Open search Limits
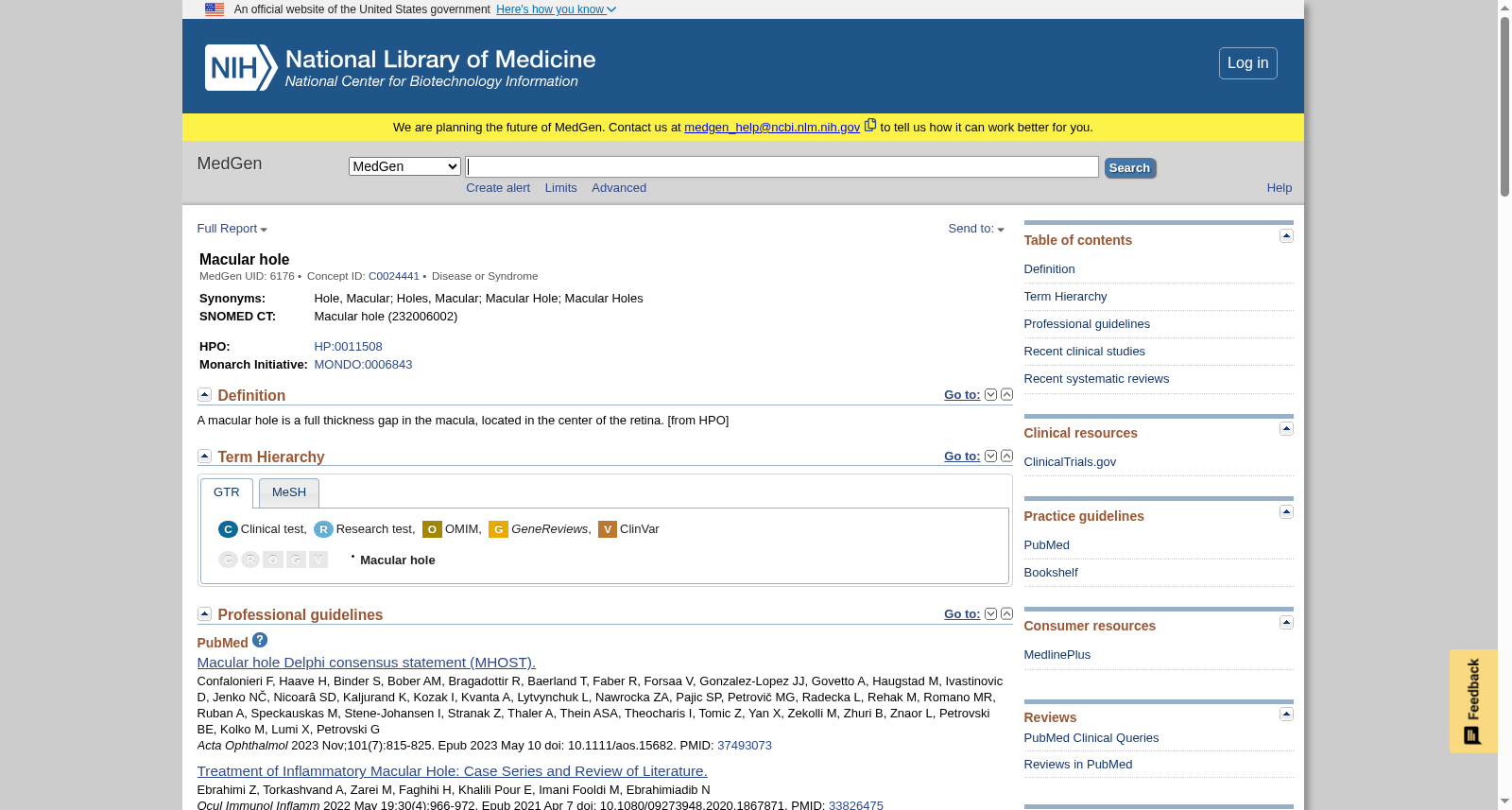 [560, 188]
